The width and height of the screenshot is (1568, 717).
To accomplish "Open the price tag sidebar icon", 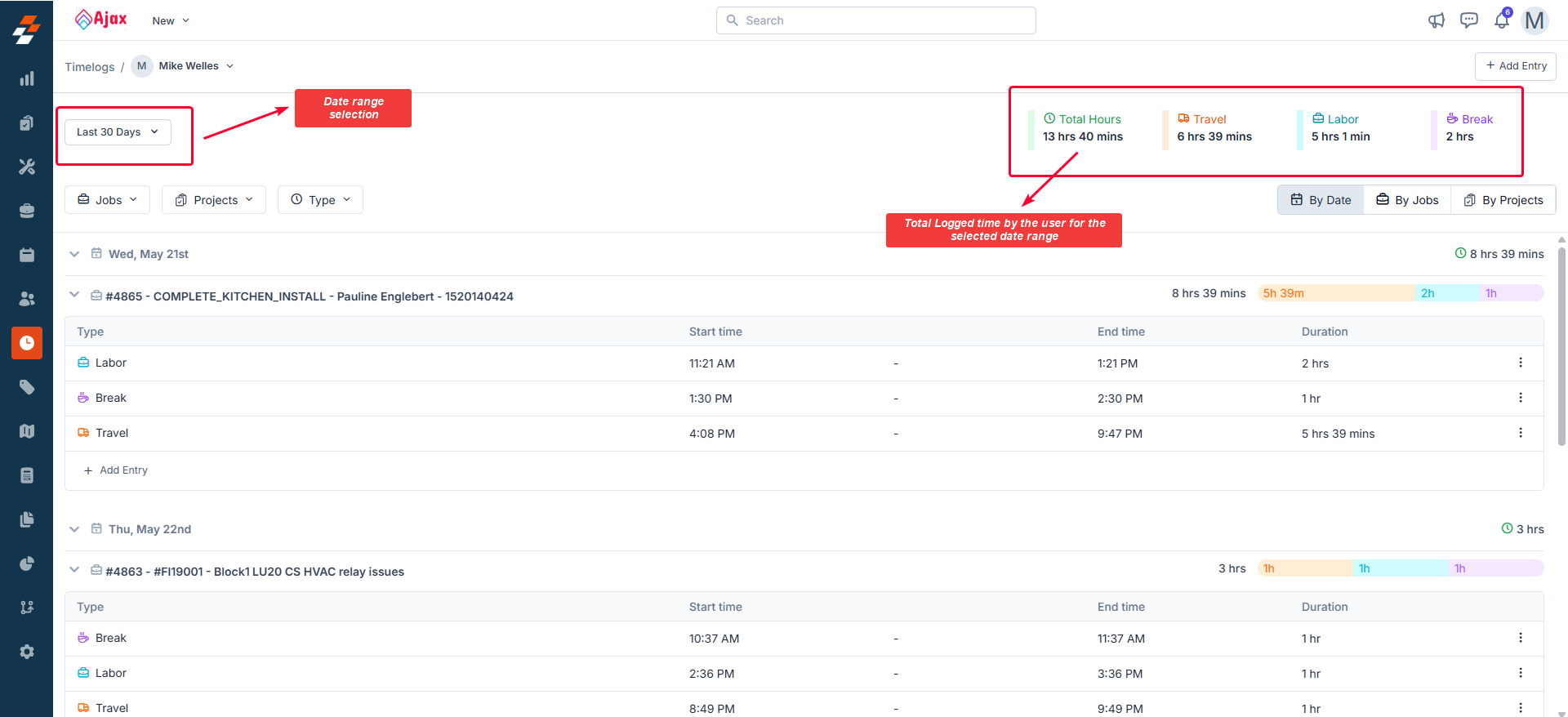I will tap(27, 387).
